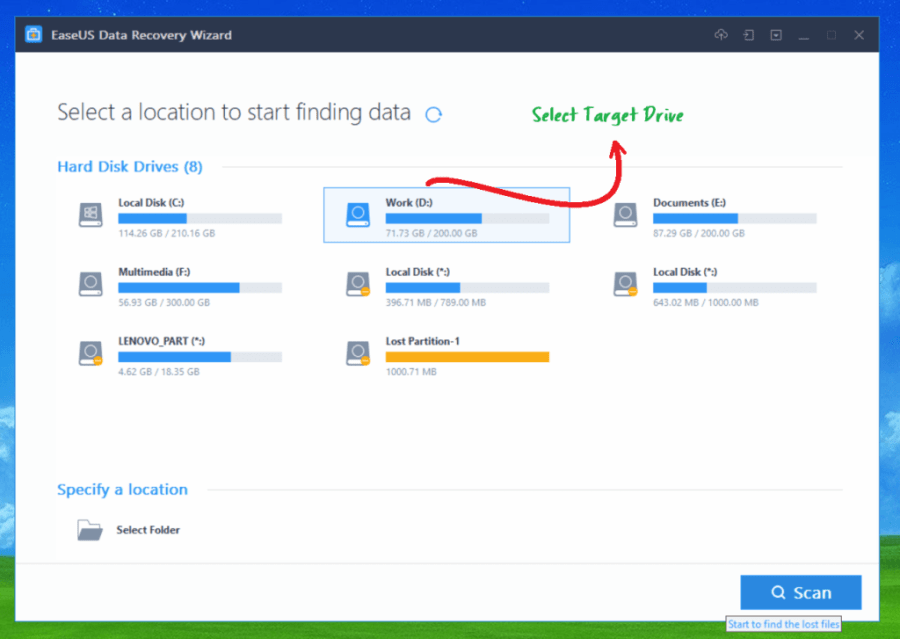
Task: Select the 1000.00 MB Local Disk icon
Action: (625, 284)
